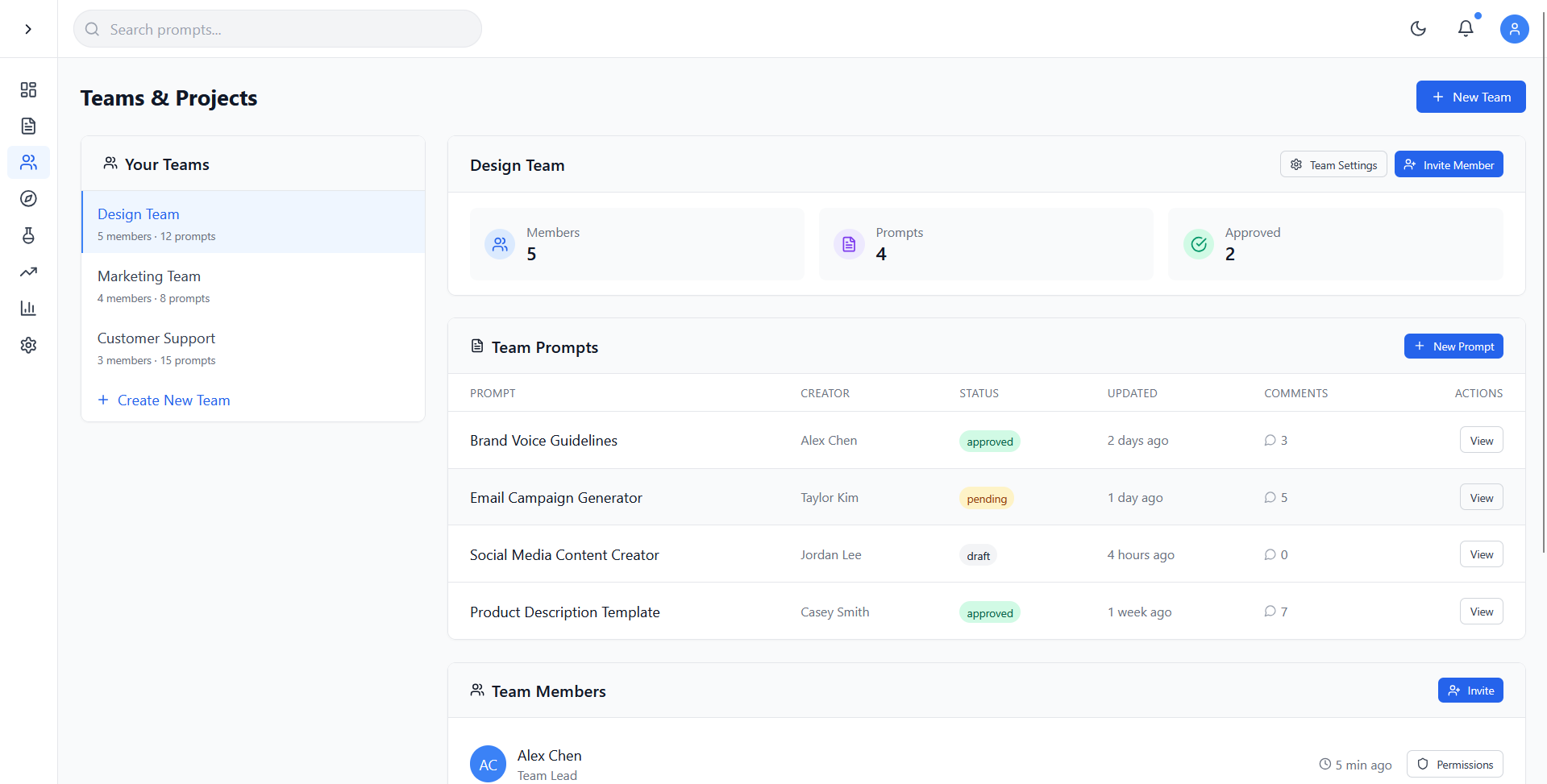Click the COMMENTS column header

tap(1295, 393)
